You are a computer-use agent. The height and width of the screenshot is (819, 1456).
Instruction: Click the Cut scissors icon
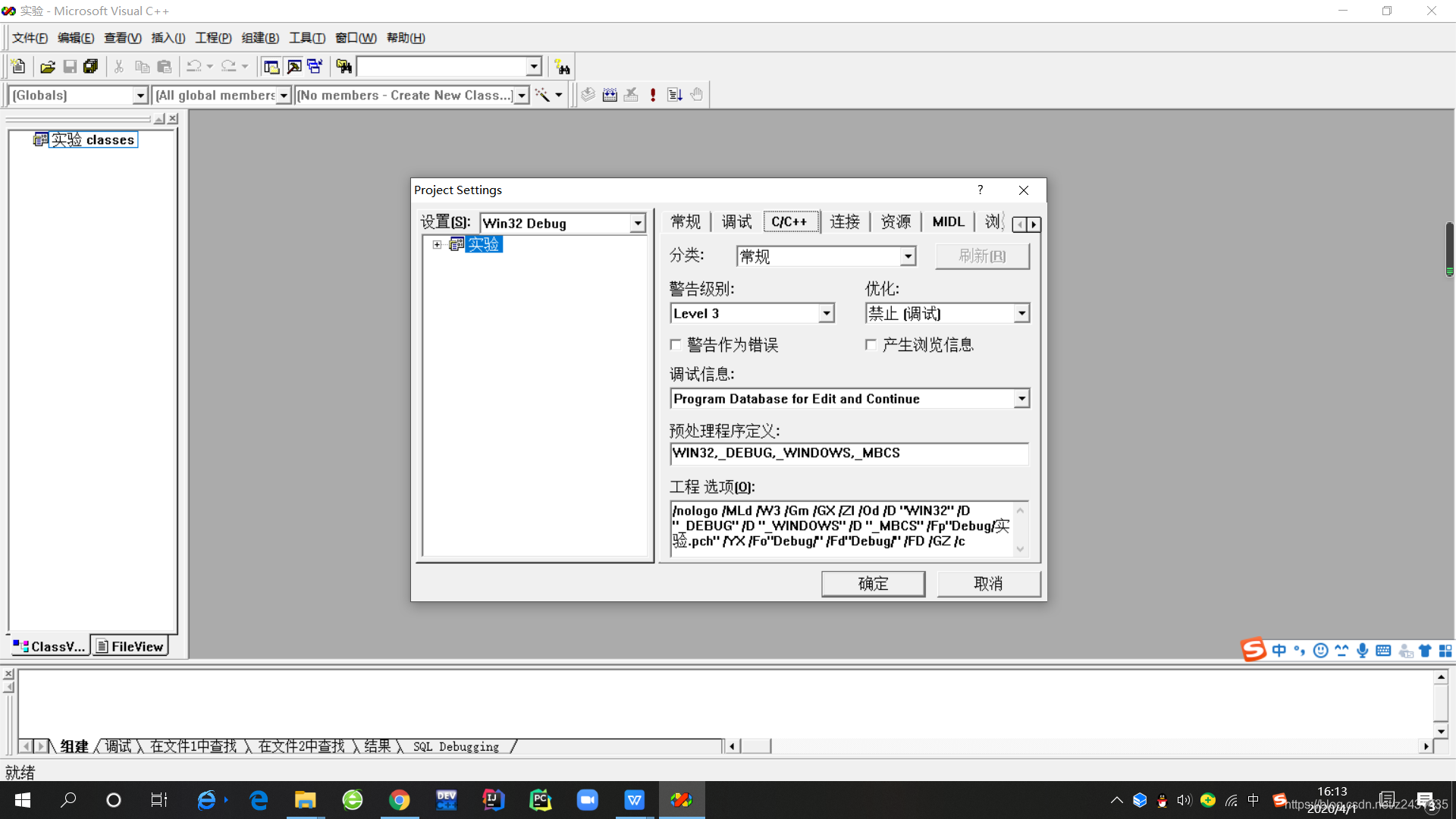119,67
